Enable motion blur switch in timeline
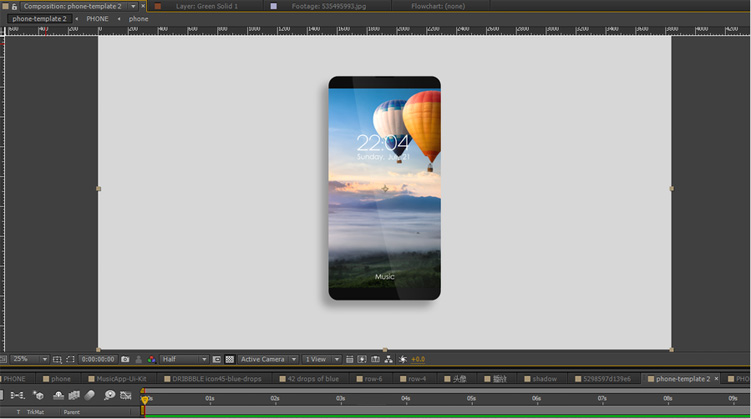Viewport: 751px width, 419px height. coord(90,396)
